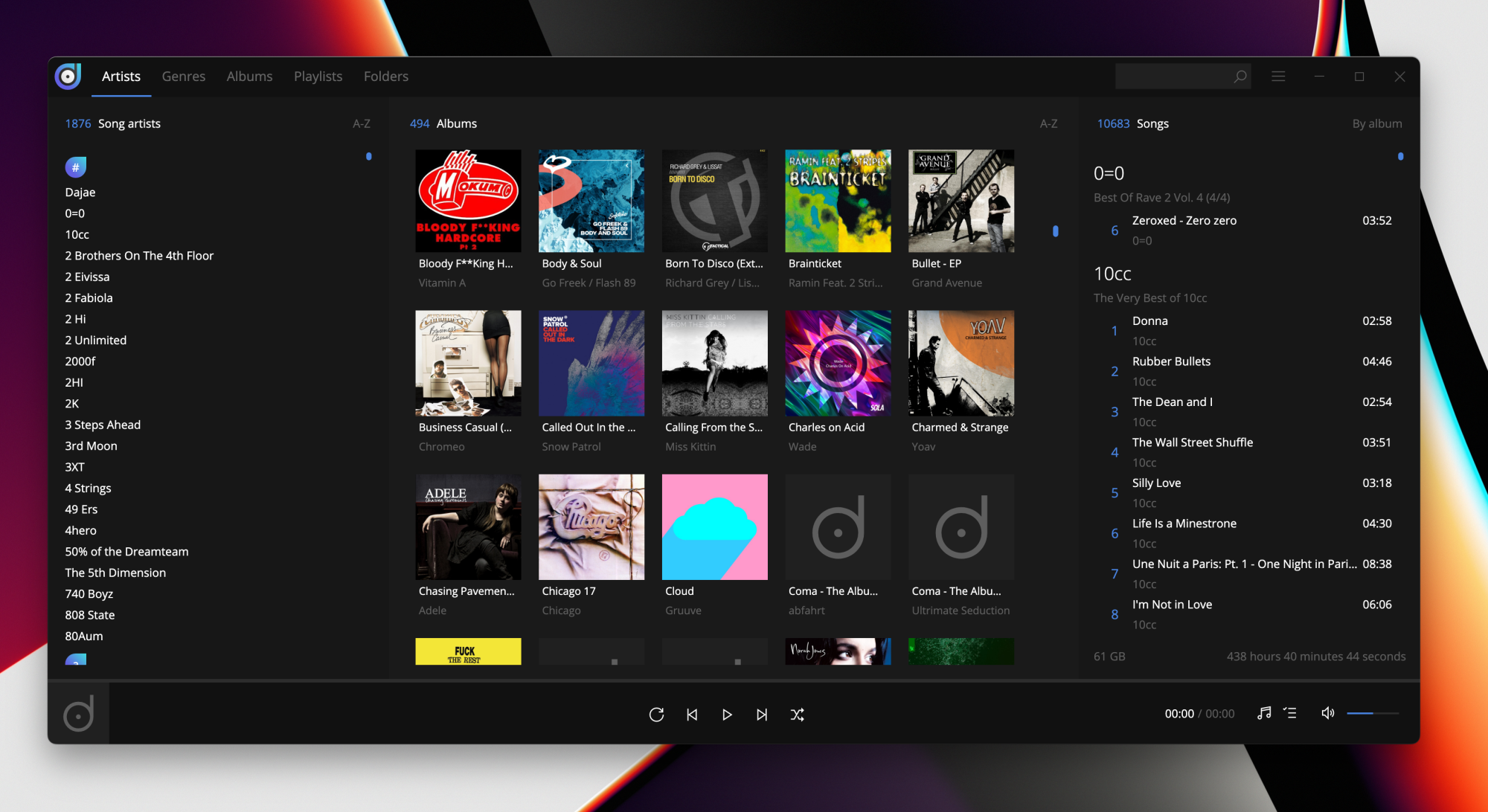
Task: Click the hamburger menu icon
Action: [1278, 76]
